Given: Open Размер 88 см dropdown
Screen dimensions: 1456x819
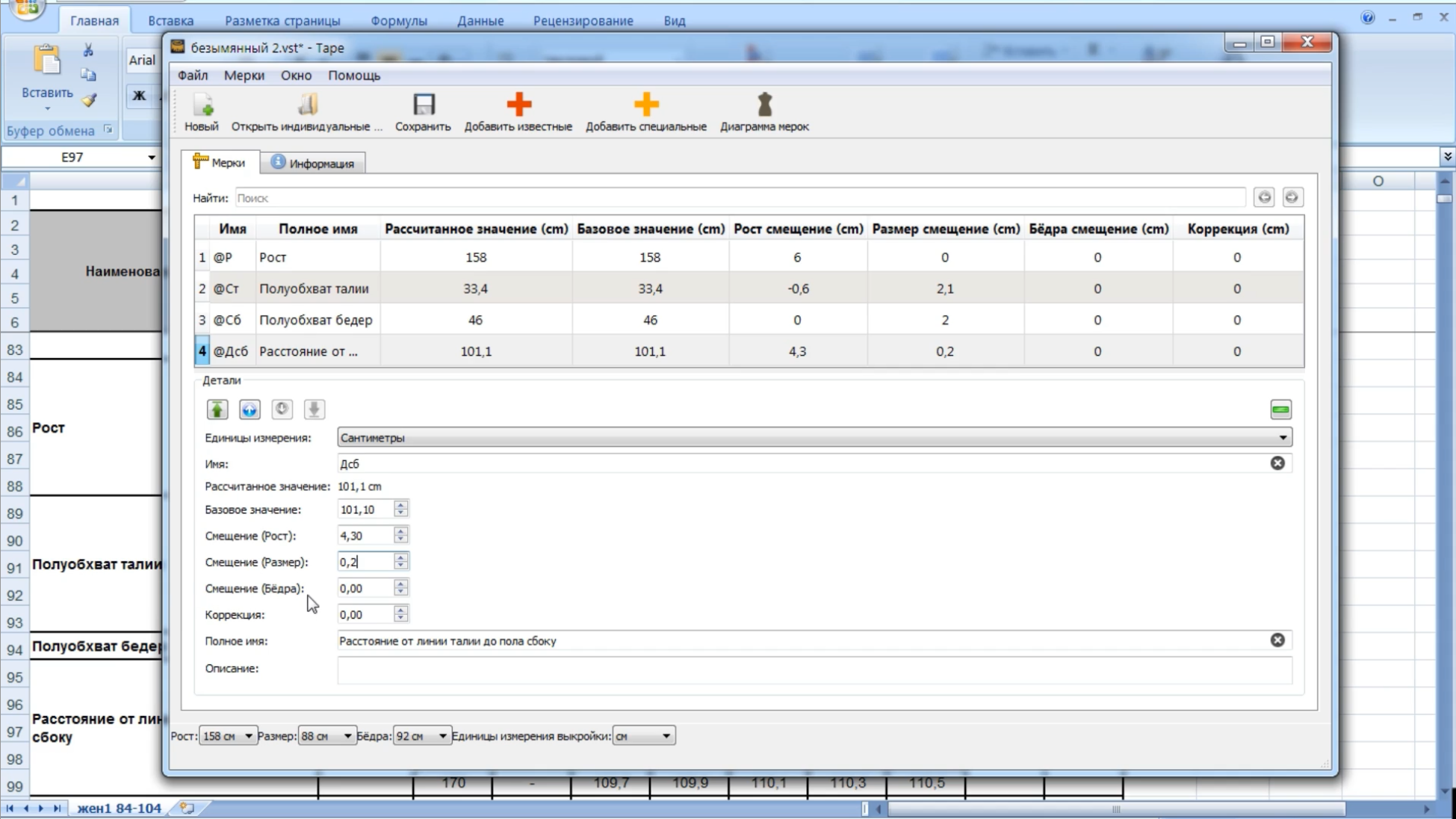Looking at the screenshot, I should click(326, 736).
